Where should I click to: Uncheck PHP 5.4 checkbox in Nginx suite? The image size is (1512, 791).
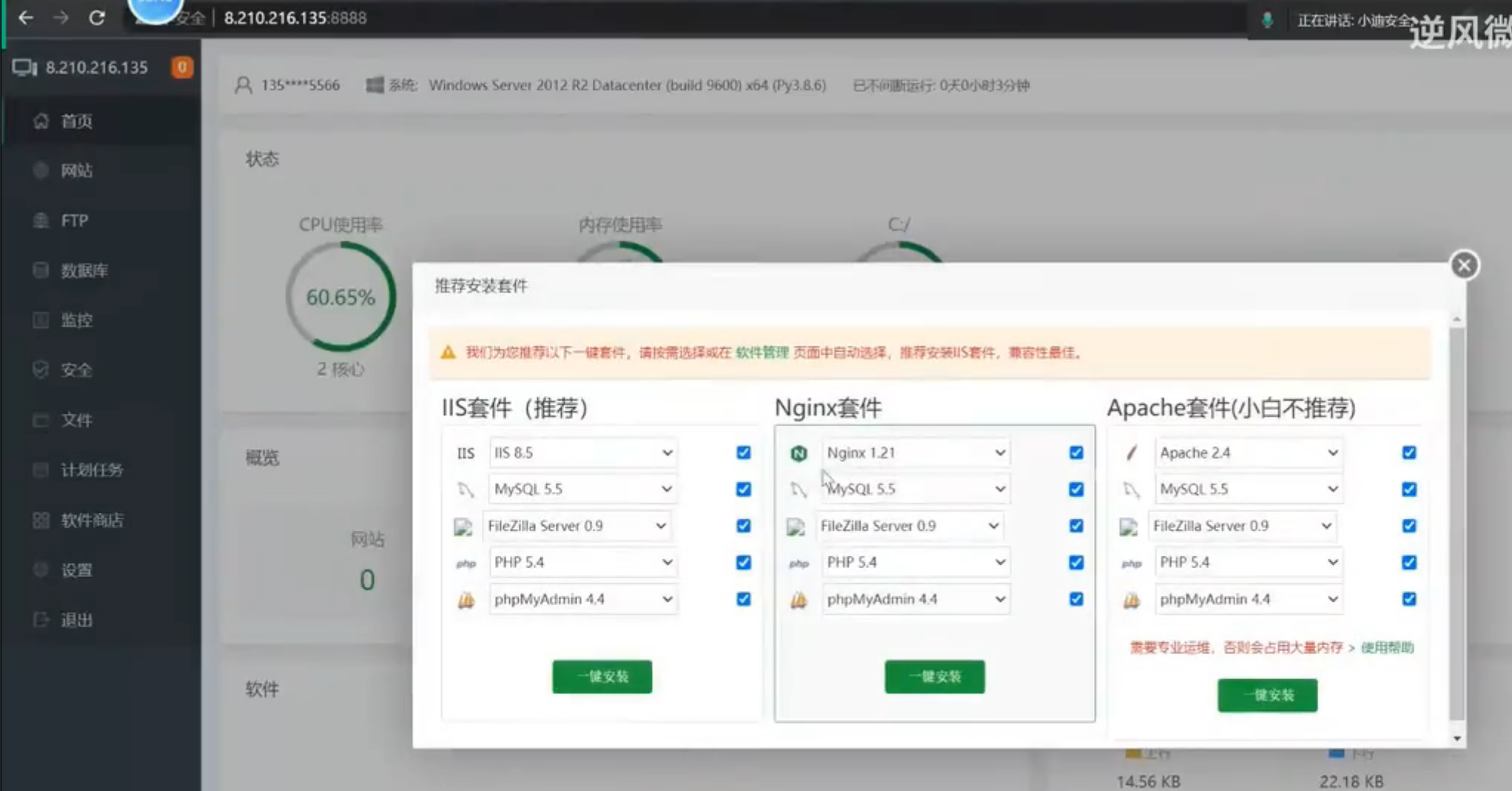point(1076,562)
